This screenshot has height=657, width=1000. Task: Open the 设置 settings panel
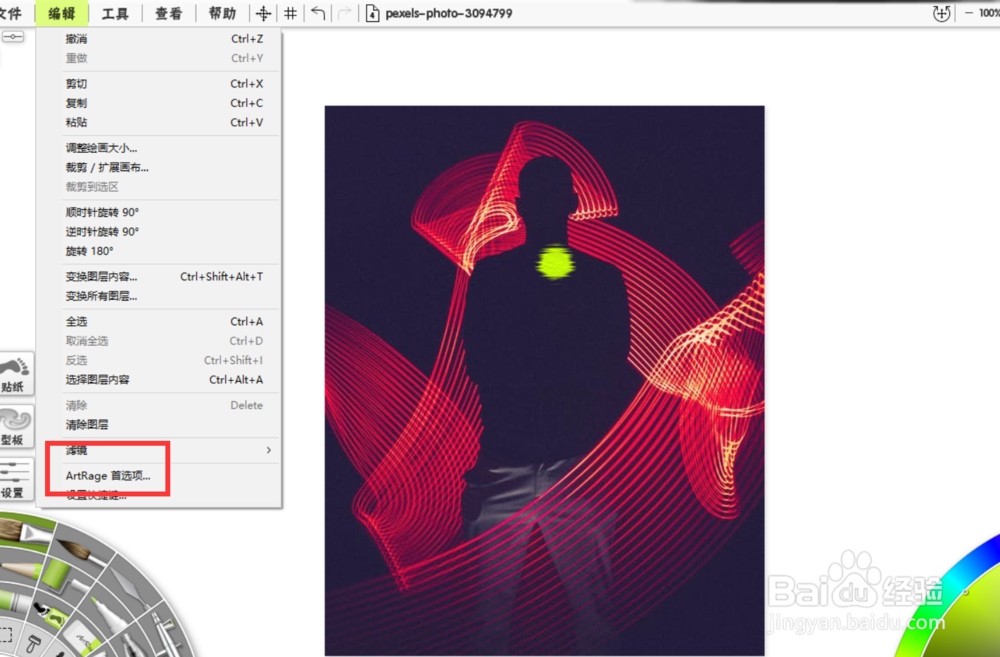[x=15, y=480]
